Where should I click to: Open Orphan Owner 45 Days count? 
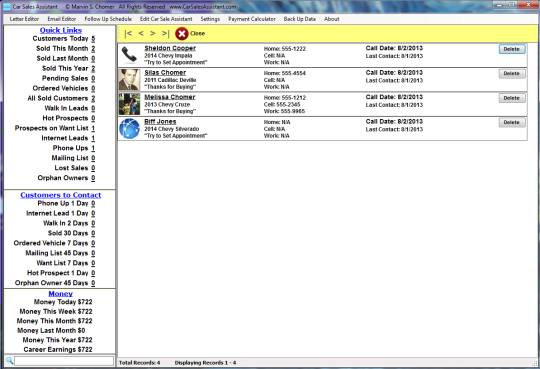[x=93, y=283]
